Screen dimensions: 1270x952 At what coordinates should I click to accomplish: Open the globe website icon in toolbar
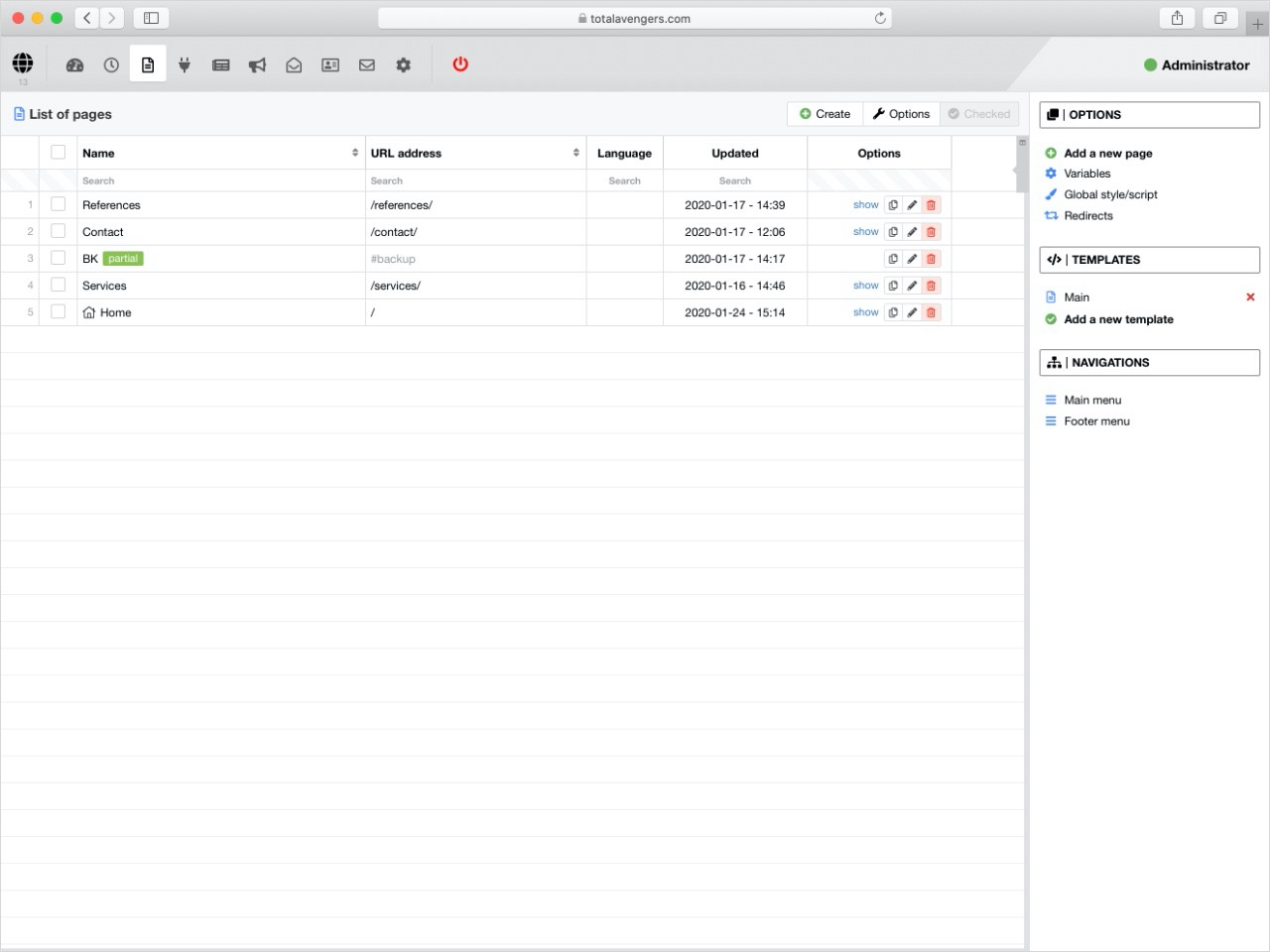(x=23, y=63)
